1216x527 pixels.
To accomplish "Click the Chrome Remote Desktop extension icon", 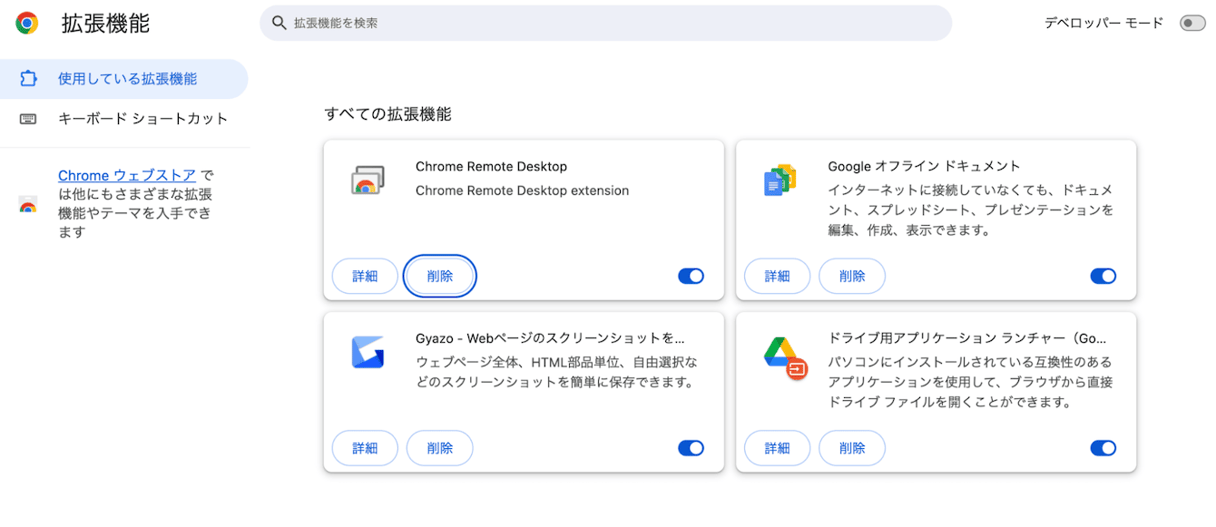I will point(365,181).
